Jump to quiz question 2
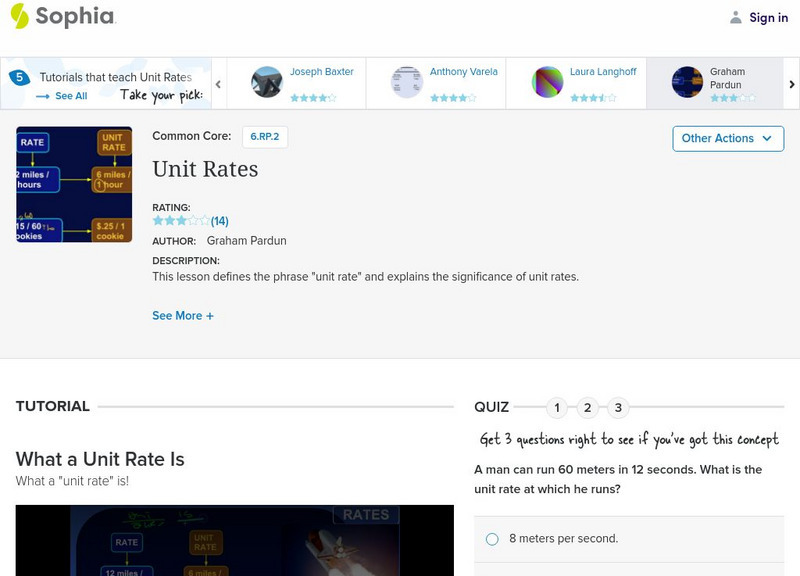The height and width of the screenshot is (576, 800). 587,408
